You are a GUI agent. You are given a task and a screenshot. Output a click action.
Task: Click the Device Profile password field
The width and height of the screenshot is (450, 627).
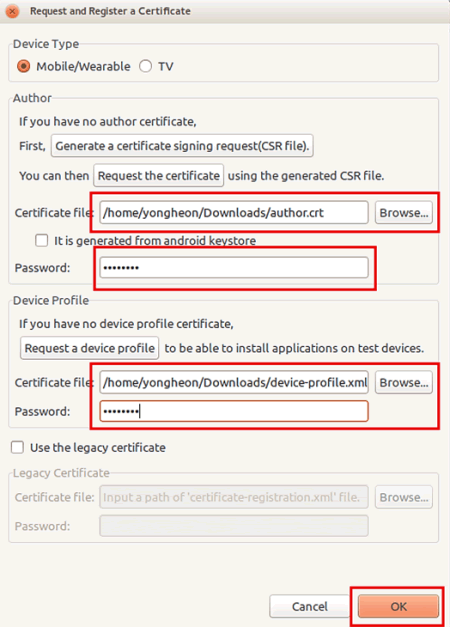(x=234, y=411)
